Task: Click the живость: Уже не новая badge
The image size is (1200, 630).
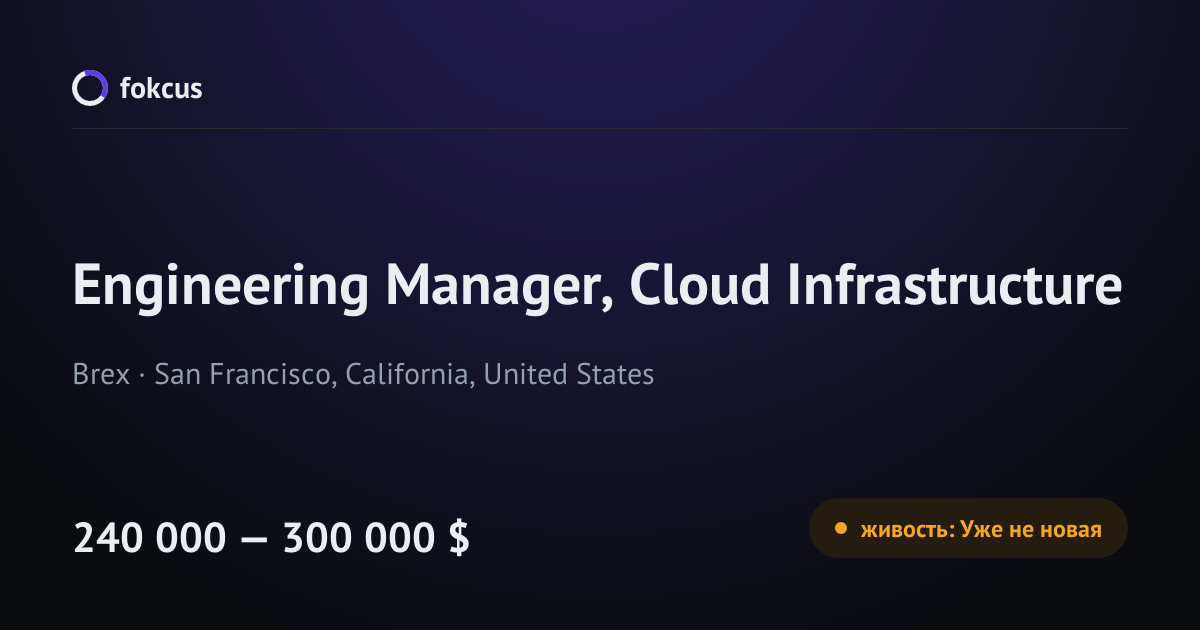Action: (968, 528)
